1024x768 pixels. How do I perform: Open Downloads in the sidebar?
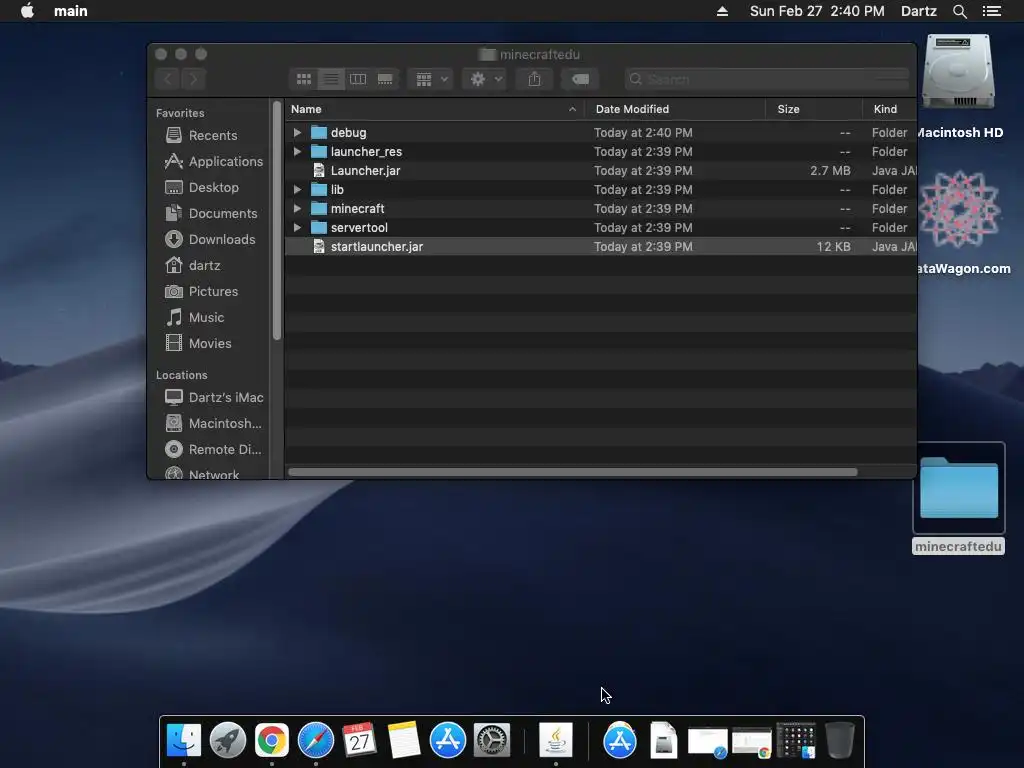point(210,239)
